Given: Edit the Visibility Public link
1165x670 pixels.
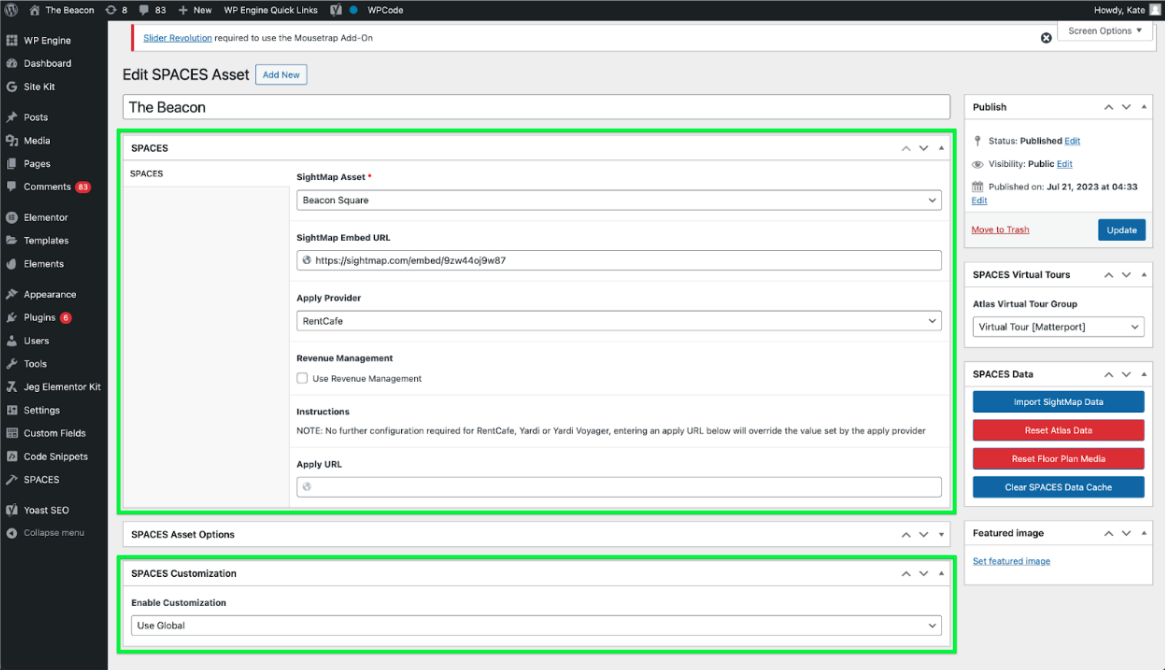Looking at the screenshot, I should [x=1064, y=163].
